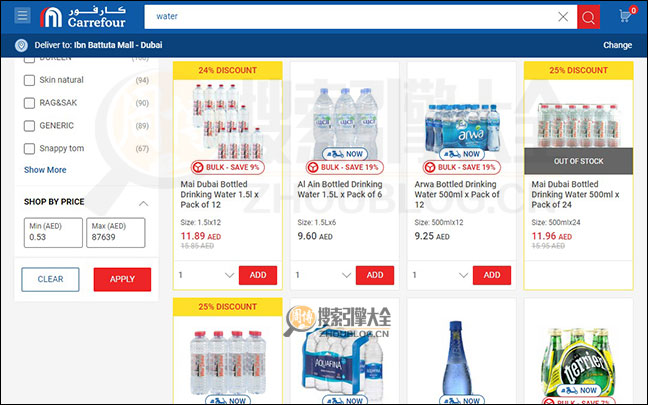The width and height of the screenshot is (648, 405).
Task: Apply the price filter
Action: coord(122,279)
